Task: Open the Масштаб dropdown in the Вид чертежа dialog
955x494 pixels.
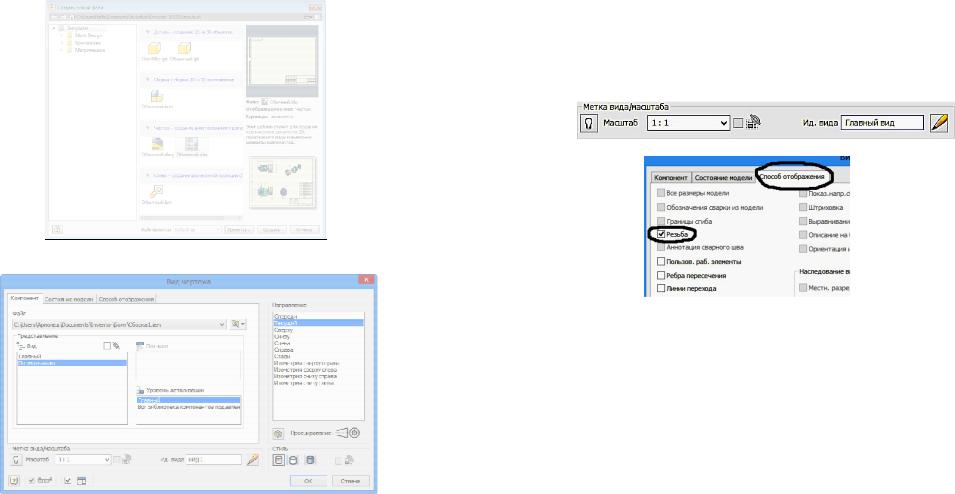Action: pyautogui.click(x=83, y=460)
